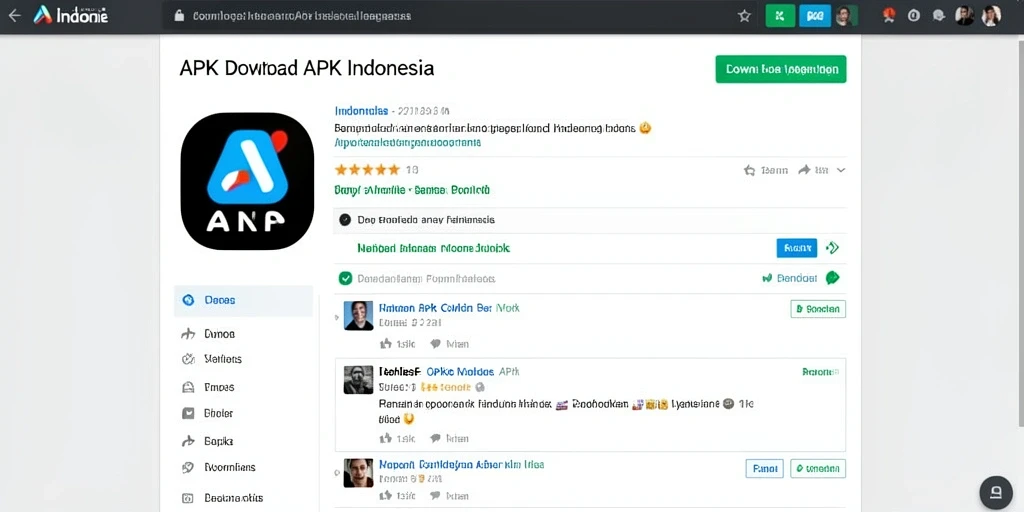
Task: Open the Naponf Bamildeyan commenter name link
Action: point(461,465)
